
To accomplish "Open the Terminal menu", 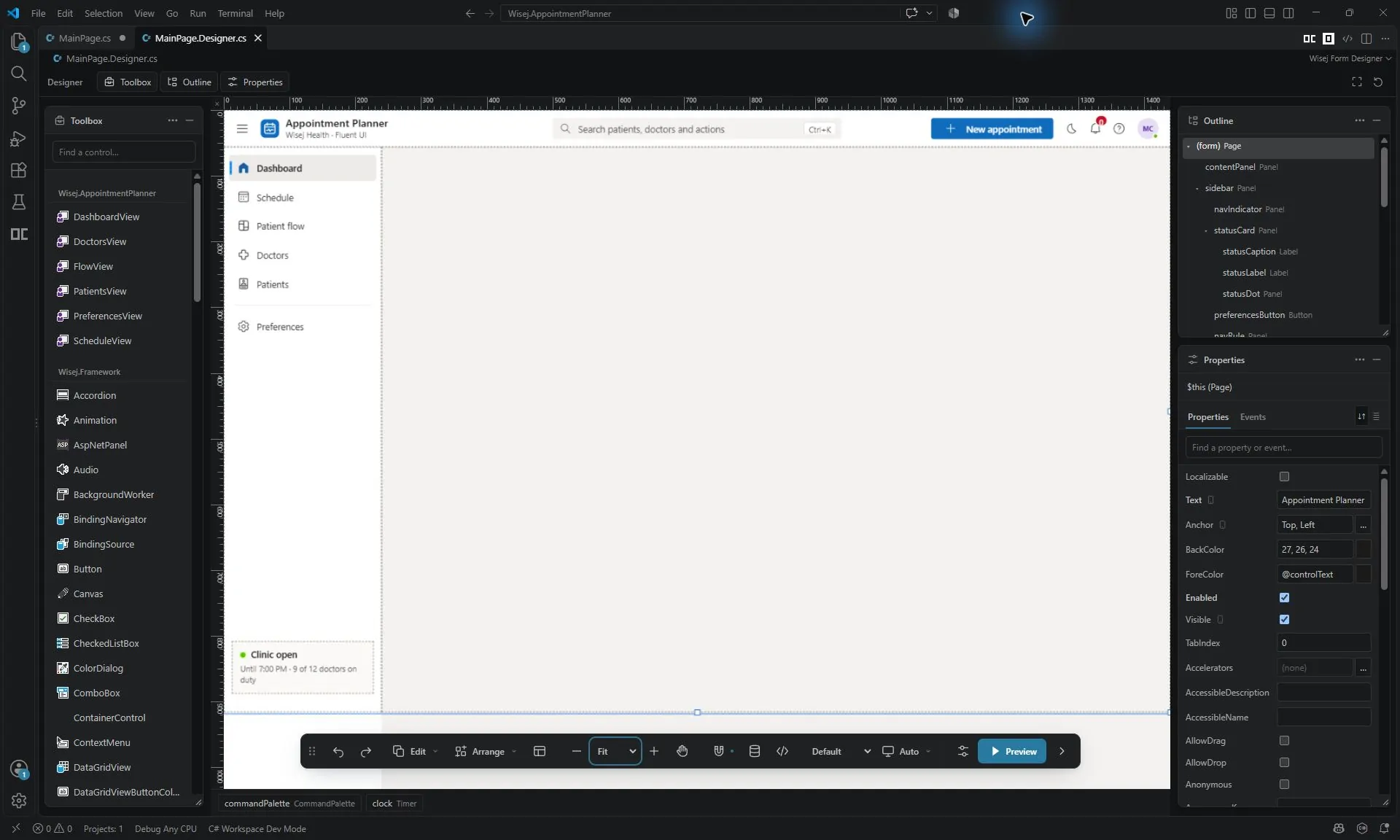I will pos(235,13).
